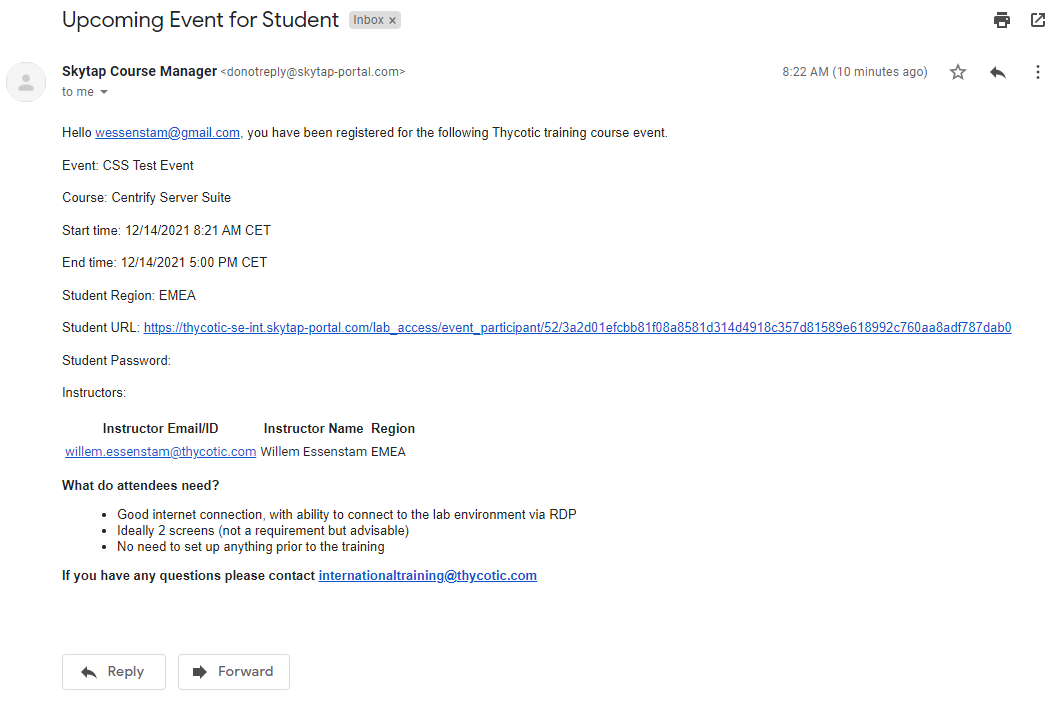The image size is (1051, 717).
Task: Click the Skytap Course Manager sender name
Action: [x=139, y=71]
